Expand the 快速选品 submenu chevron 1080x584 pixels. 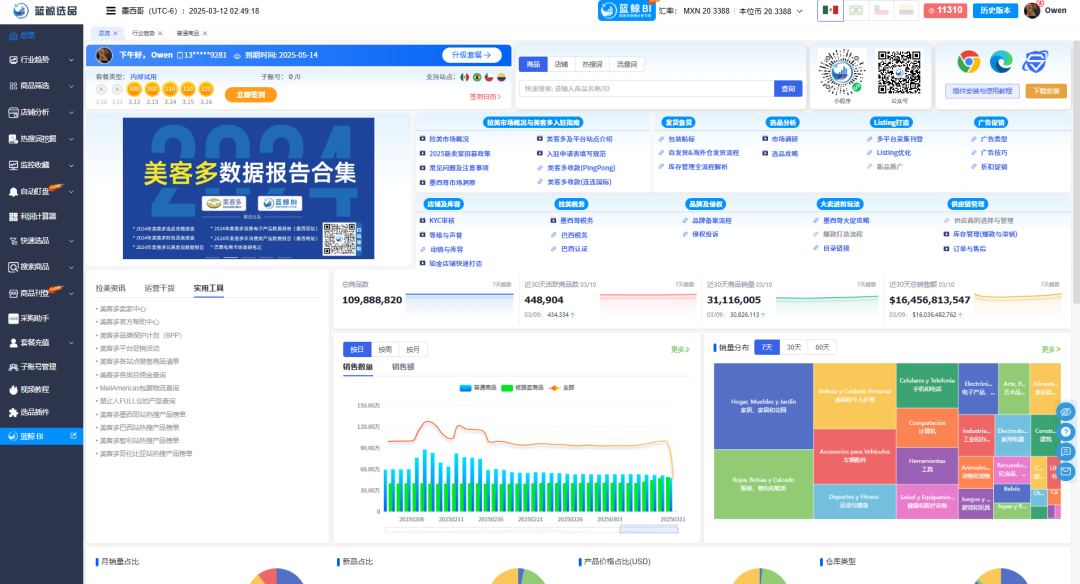click(x=71, y=241)
